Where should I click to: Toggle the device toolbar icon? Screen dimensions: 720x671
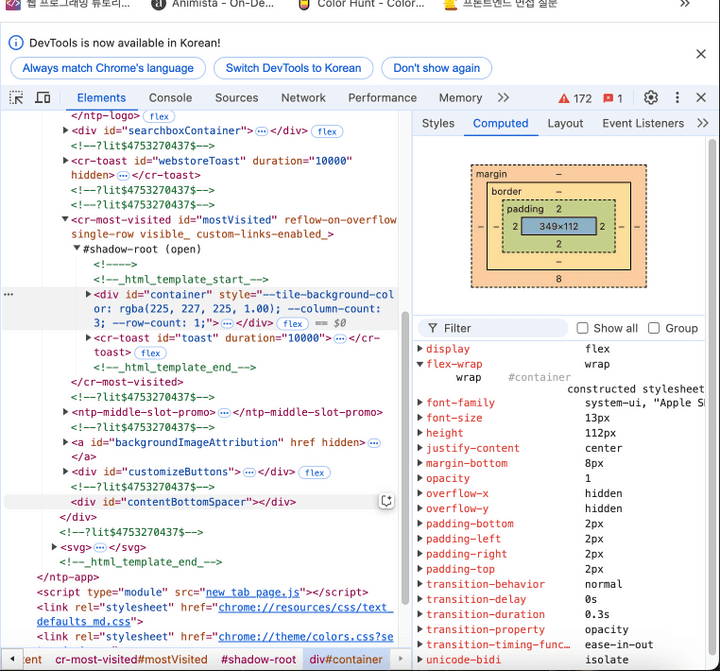(x=43, y=98)
